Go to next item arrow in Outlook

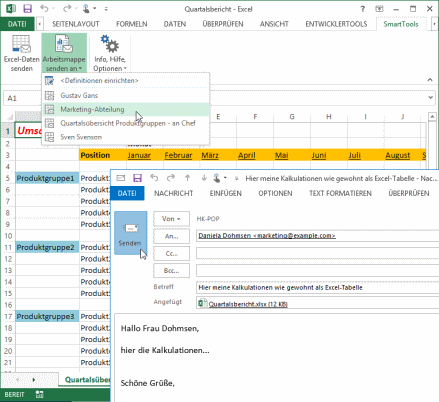point(204,178)
